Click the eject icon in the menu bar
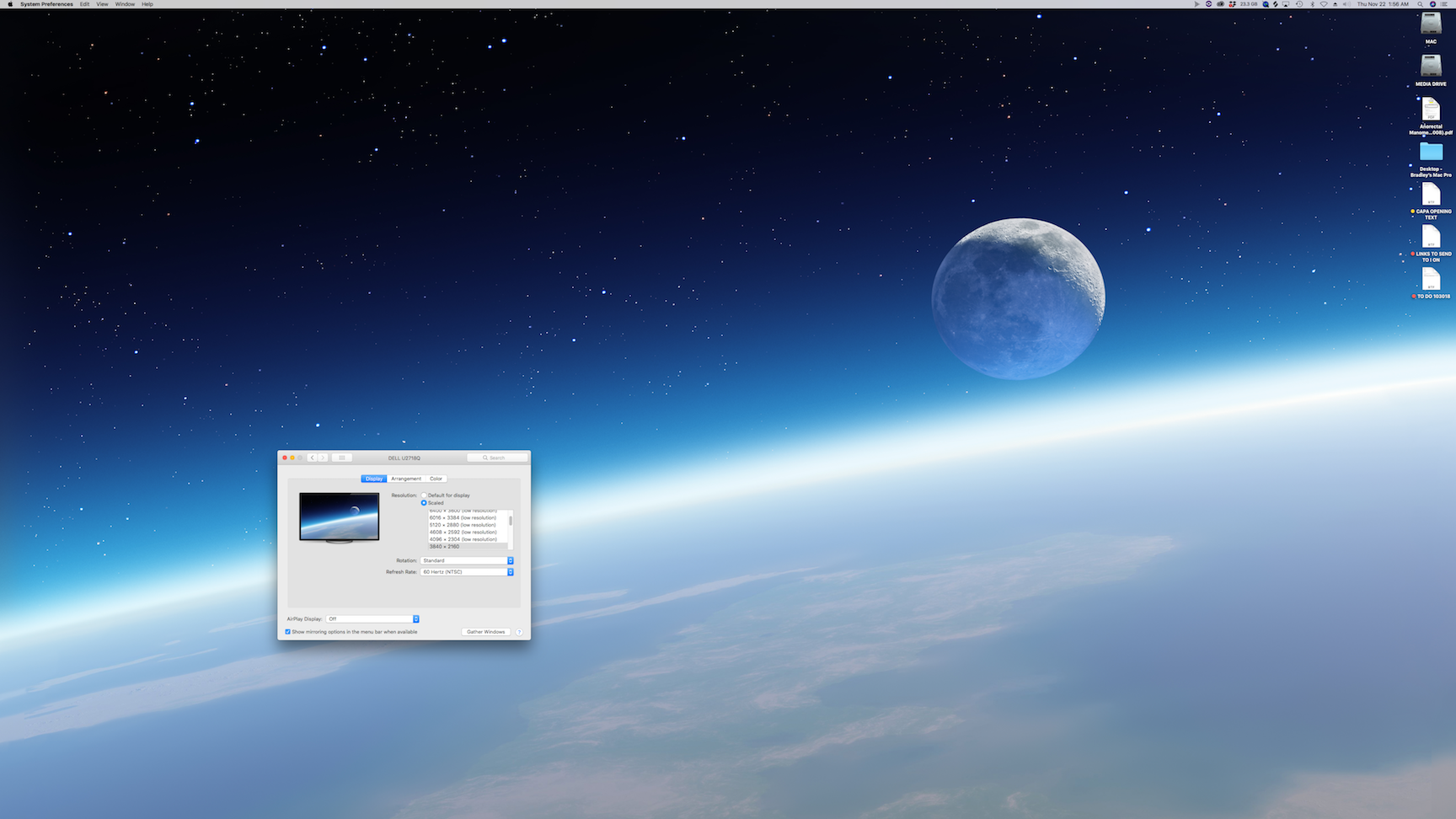Image resolution: width=1456 pixels, height=819 pixels. (x=1335, y=4)
